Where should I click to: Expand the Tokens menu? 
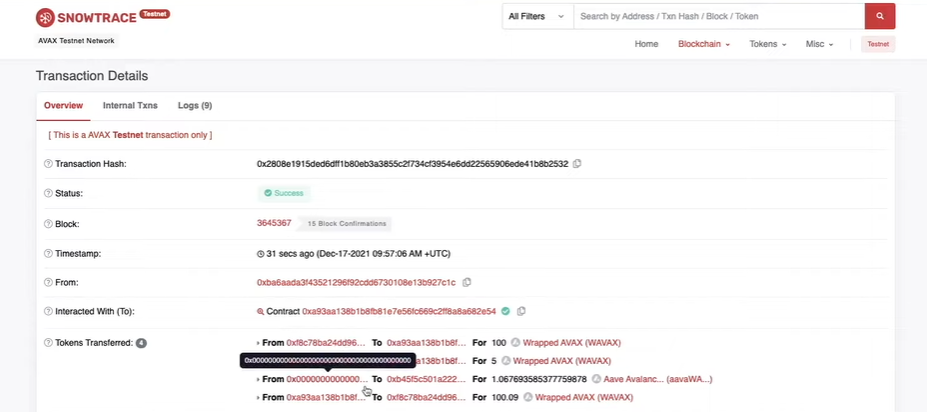767,44
